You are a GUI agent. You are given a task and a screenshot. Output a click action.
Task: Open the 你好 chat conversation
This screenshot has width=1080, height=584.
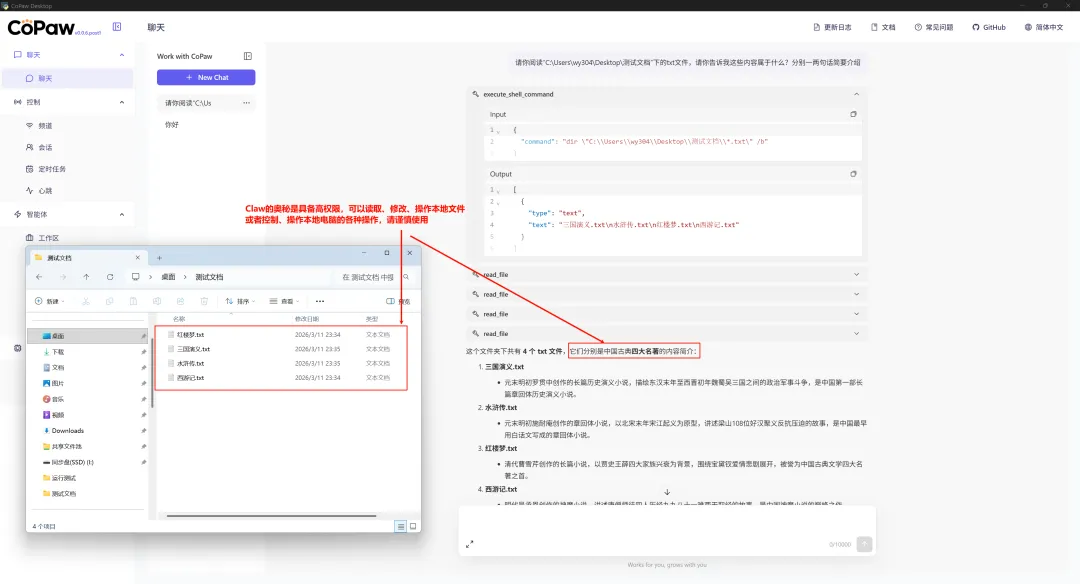pos(206,125)
